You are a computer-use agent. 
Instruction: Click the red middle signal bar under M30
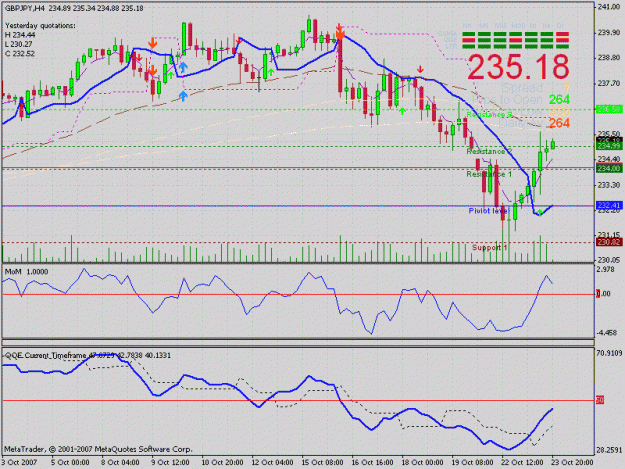tap(516, 40)
